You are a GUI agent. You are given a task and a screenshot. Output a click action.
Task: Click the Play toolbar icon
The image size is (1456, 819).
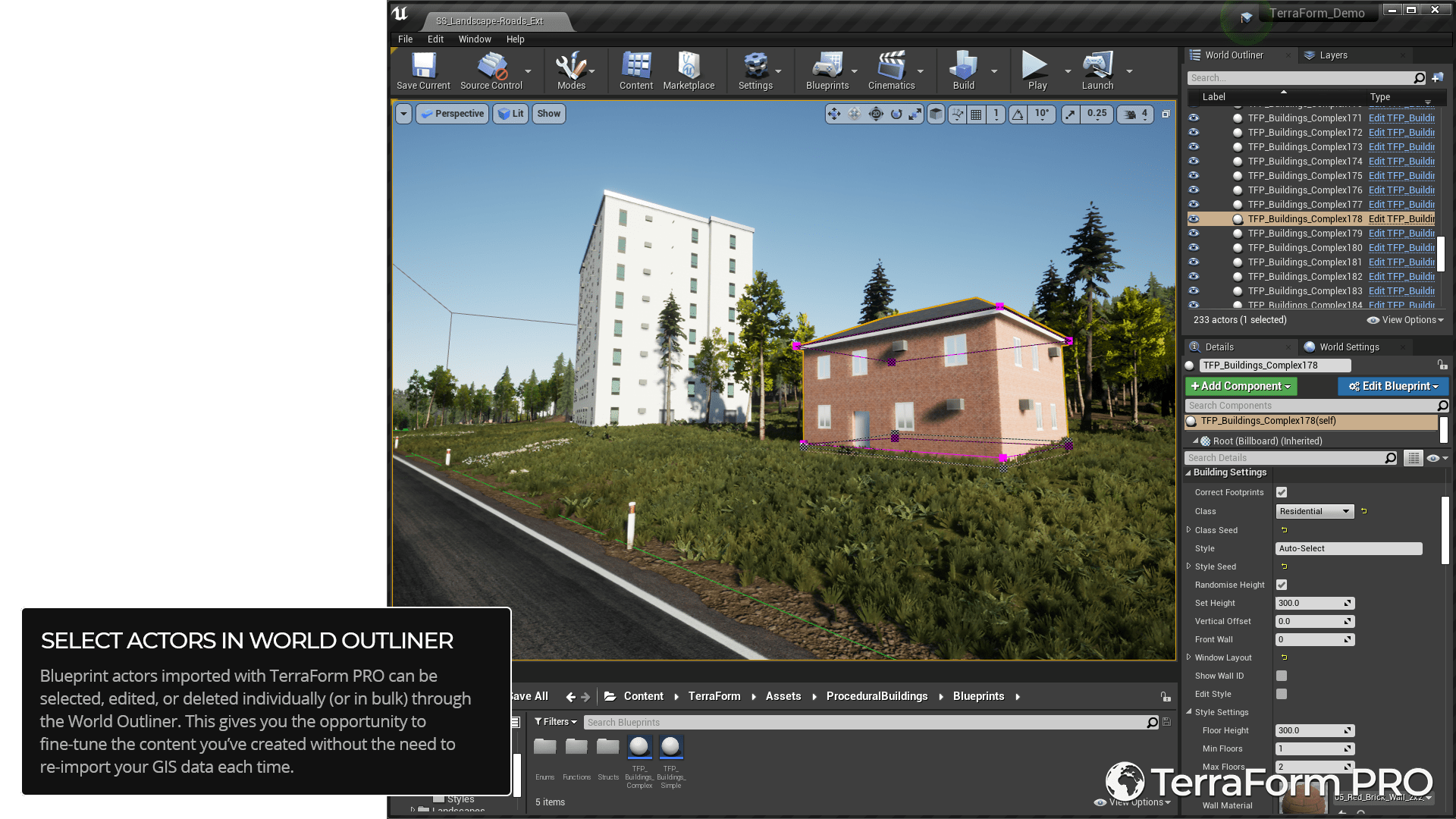tap(1037, 71)
